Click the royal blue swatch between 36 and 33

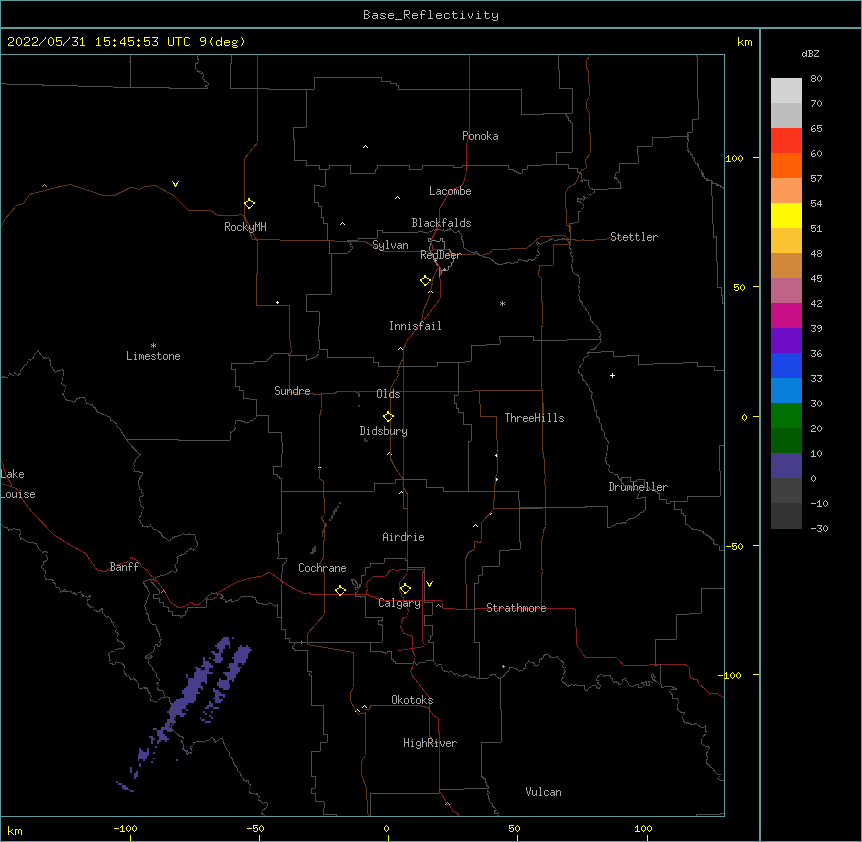tap(786, 365)
